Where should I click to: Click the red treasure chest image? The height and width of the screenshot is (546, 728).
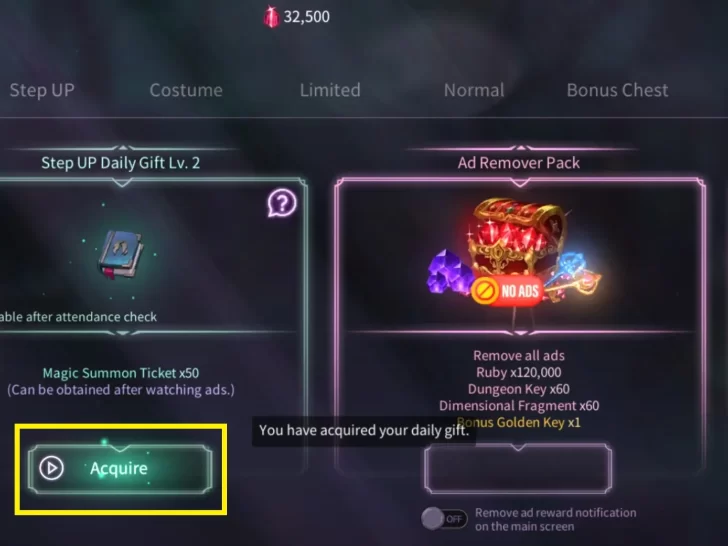pos(516,241)
